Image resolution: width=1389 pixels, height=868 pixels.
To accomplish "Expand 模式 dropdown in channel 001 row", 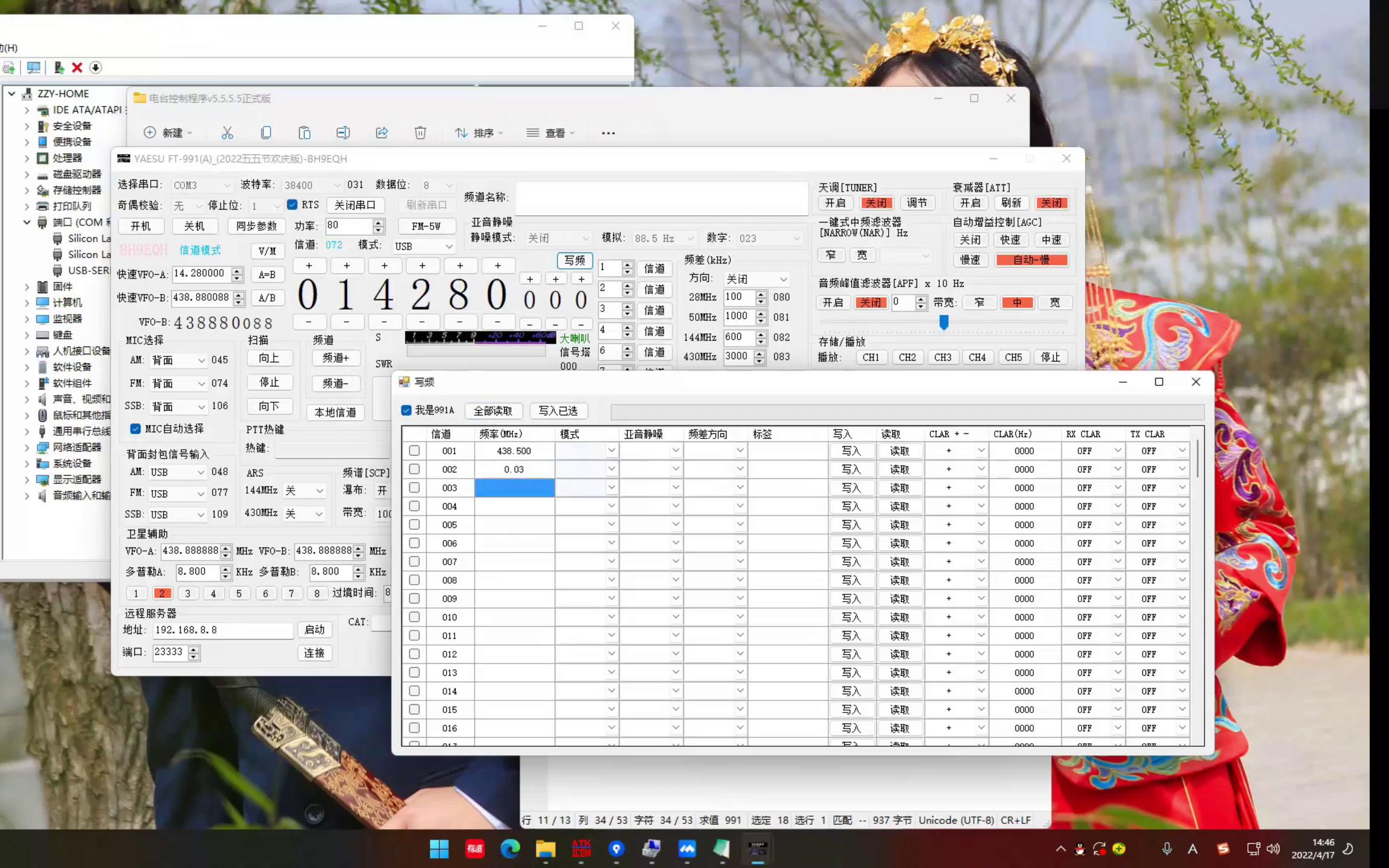I will (611, 450).
